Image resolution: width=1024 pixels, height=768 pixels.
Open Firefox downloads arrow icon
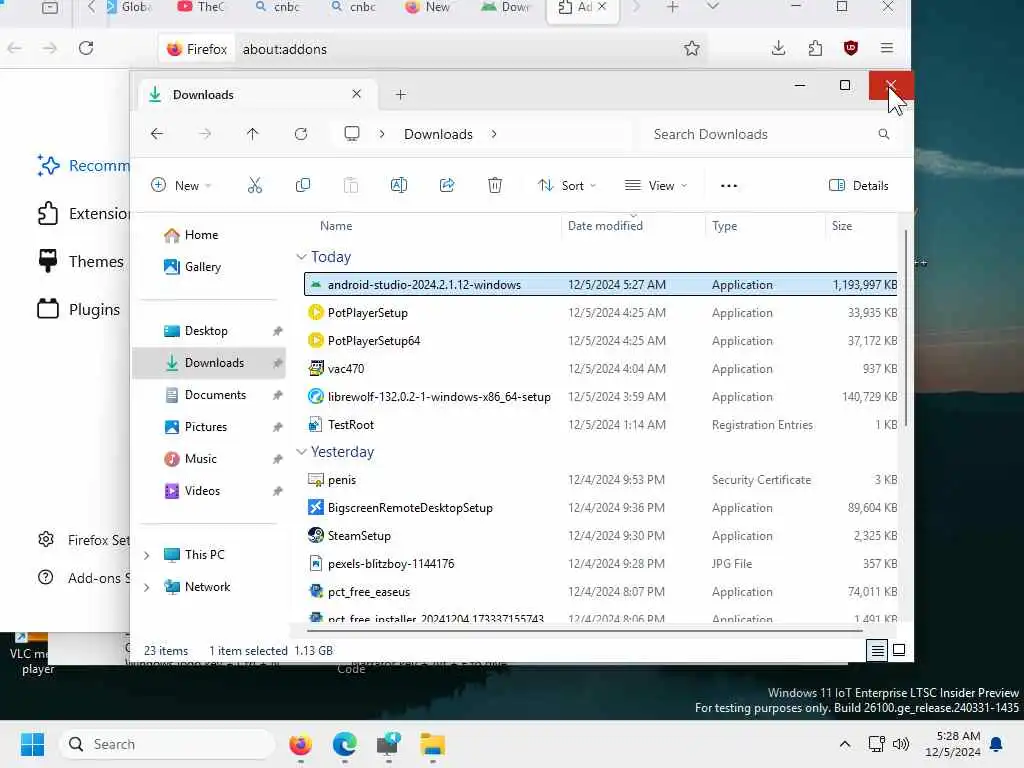(778, 48)
